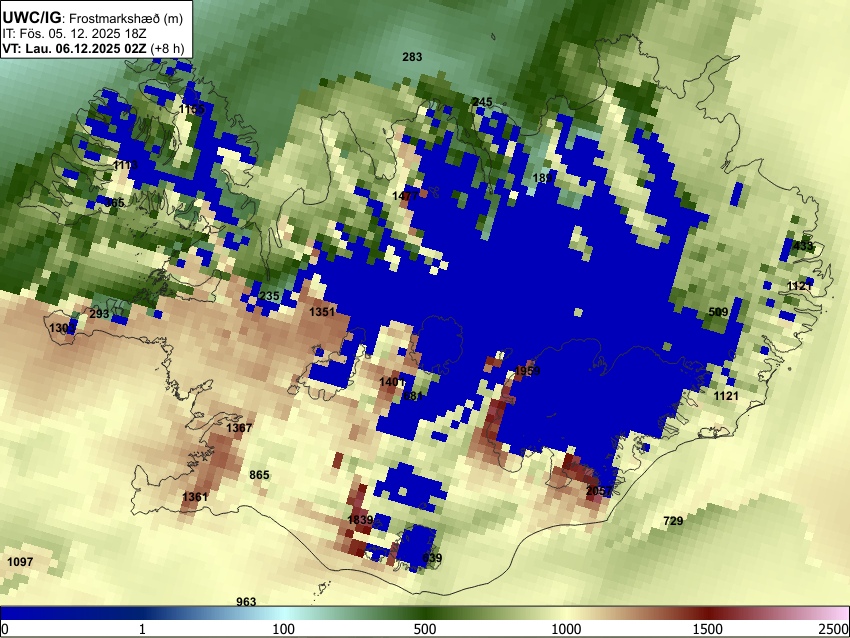The height and width of the screenshot is (638, 850).
Task: Click the 865 value label on the map
Action: click(x=259, y=475)
